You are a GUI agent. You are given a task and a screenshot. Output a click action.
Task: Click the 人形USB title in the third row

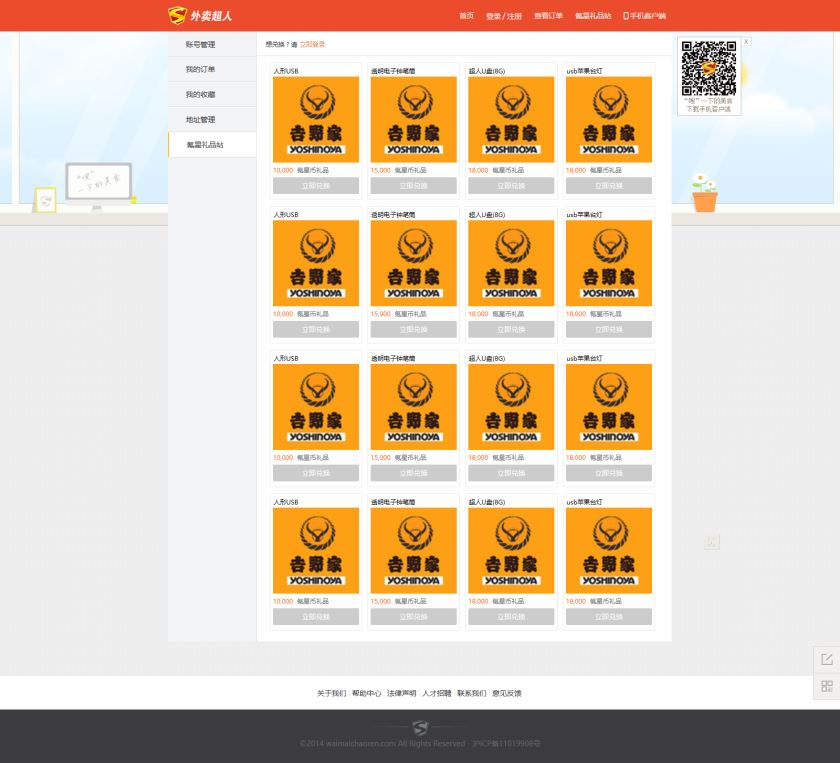pyautogui.click(x=286, y=358)
